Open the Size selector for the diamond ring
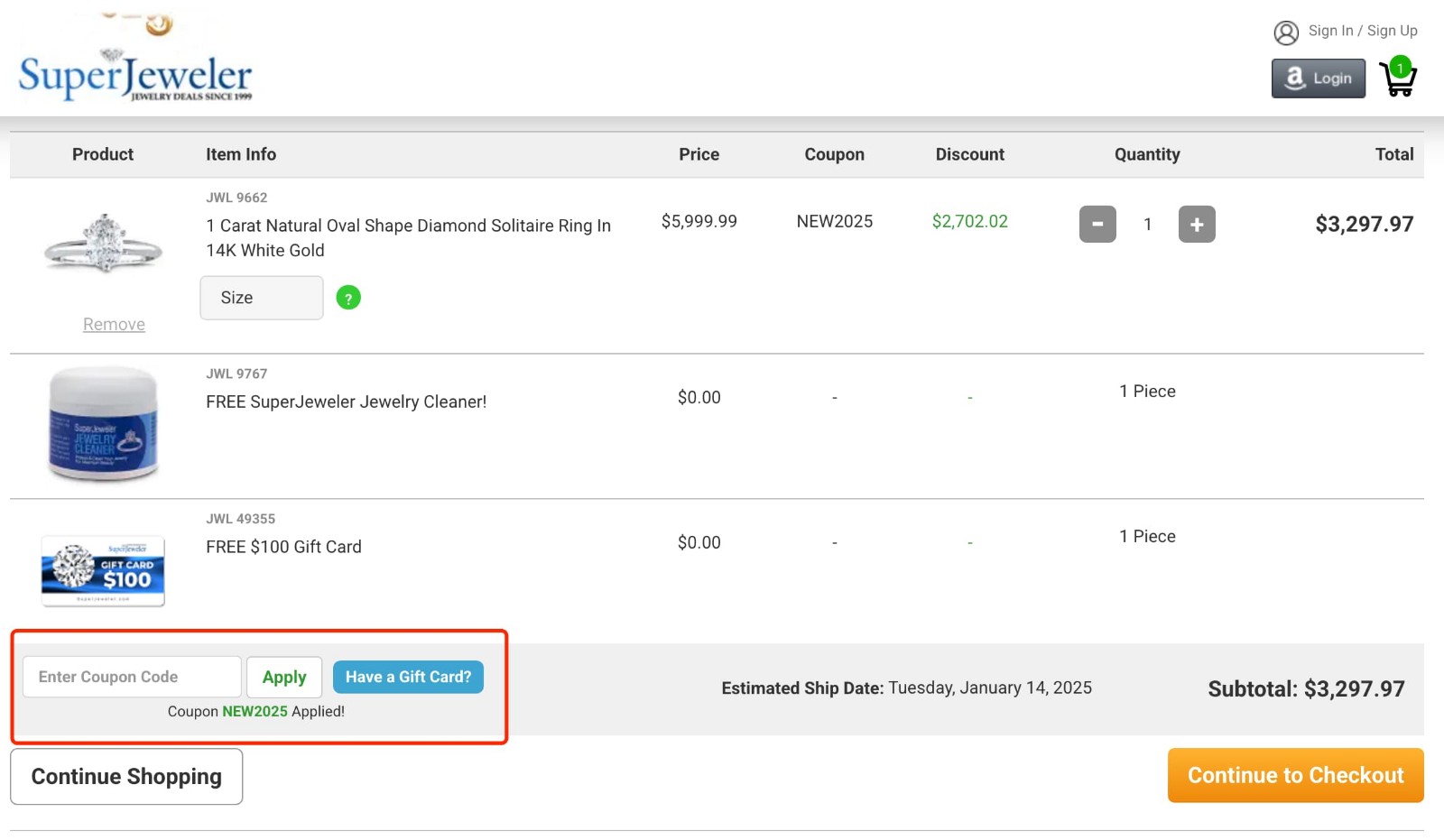Image resolution: width=1444 pixels, height=840 pixels. [x=261, y=297]
